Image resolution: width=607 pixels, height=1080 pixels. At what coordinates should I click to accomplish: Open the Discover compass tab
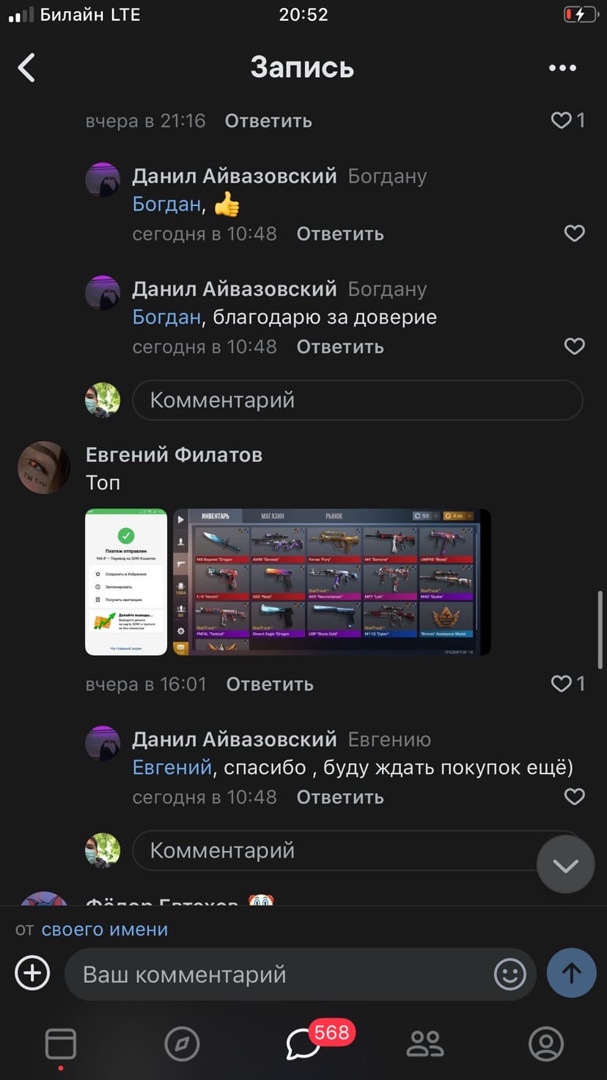pos(182,1044)
